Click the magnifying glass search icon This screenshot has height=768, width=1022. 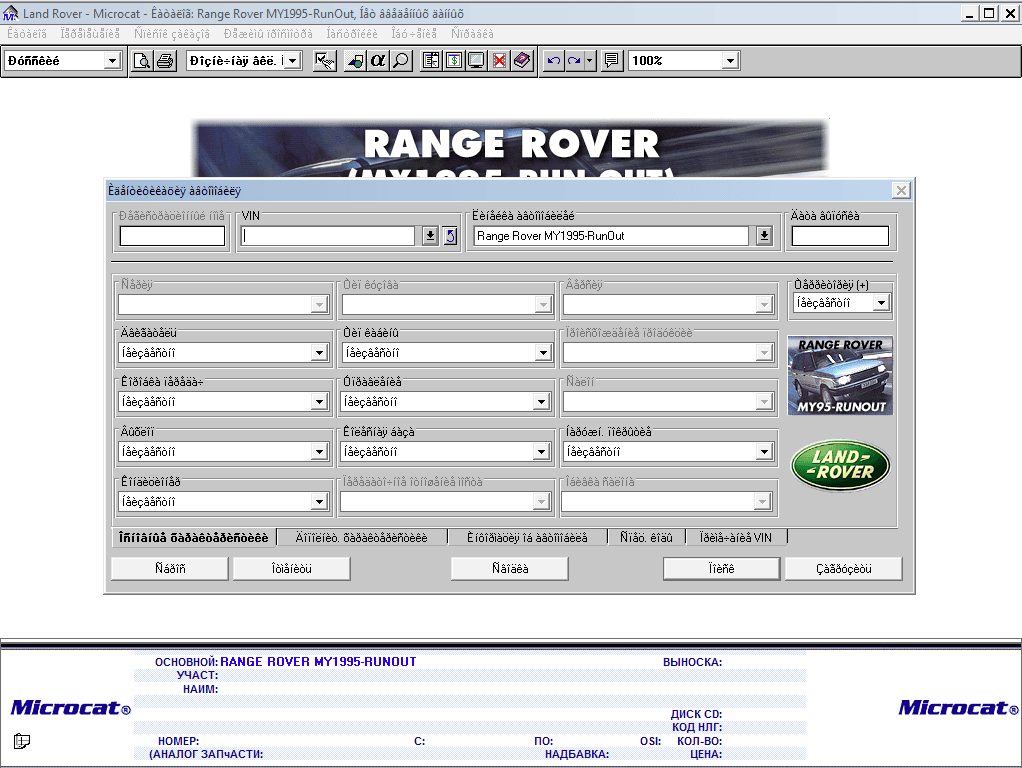click(x=401, y=61)
